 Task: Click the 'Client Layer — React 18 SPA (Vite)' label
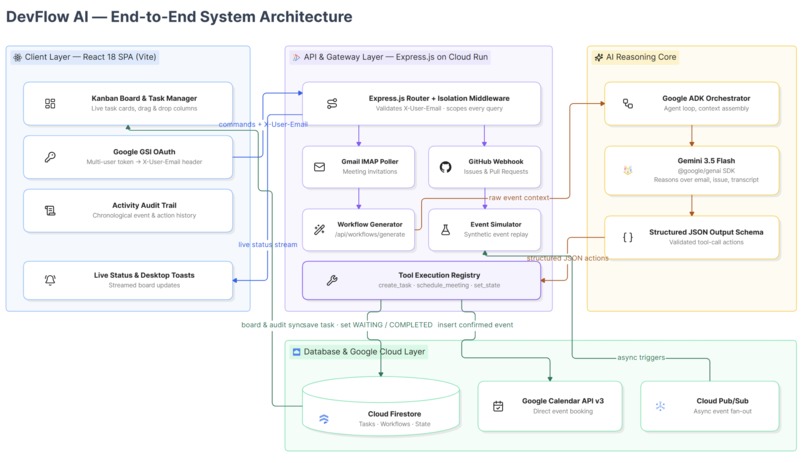pos(90,57)
